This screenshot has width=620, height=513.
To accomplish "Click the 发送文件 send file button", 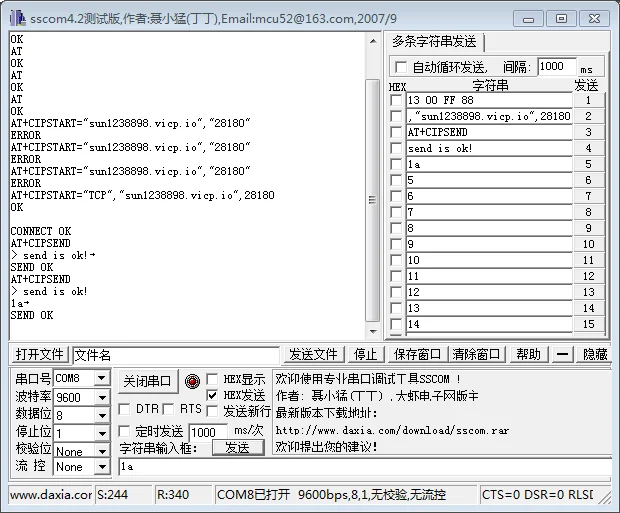I will pos(313,354).
